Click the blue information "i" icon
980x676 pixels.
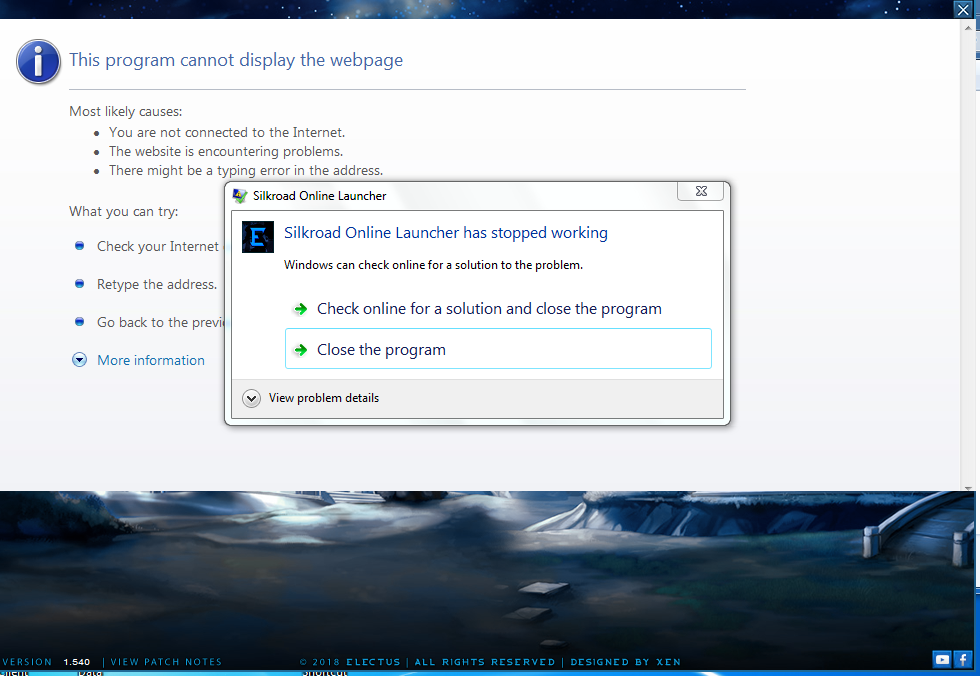(37, 61)
